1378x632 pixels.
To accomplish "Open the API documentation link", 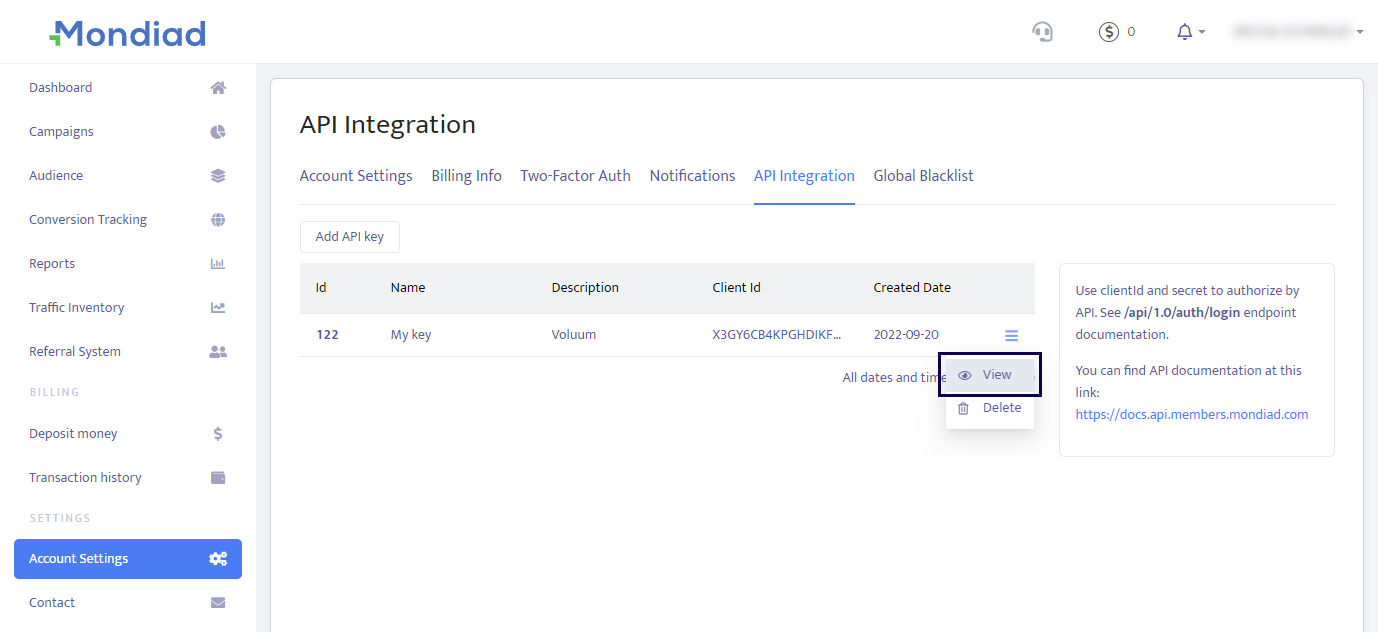I will tap(1191, 414).
